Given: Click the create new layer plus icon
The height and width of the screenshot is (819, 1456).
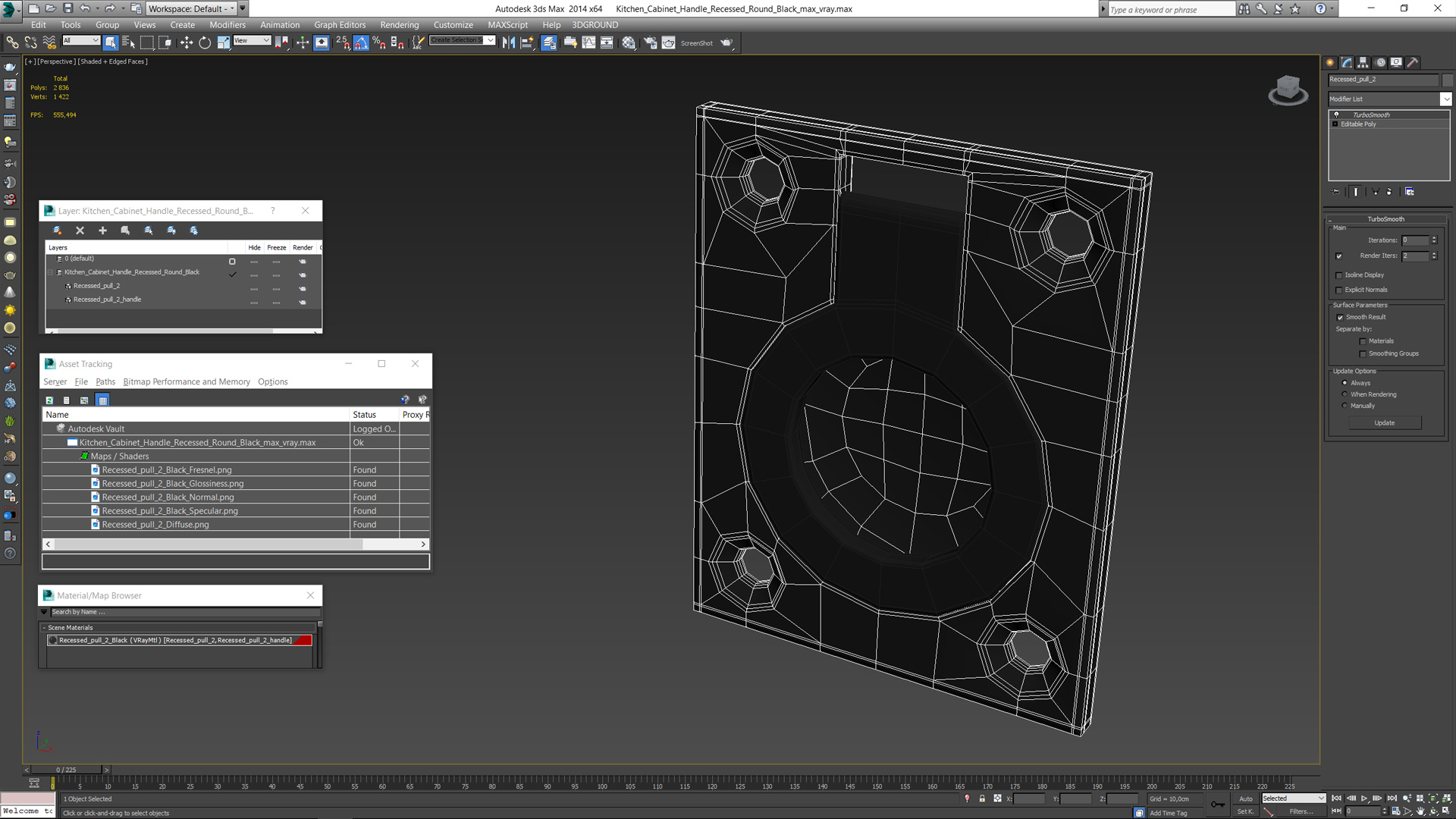Looking at the screenshot, I should 102,231.
